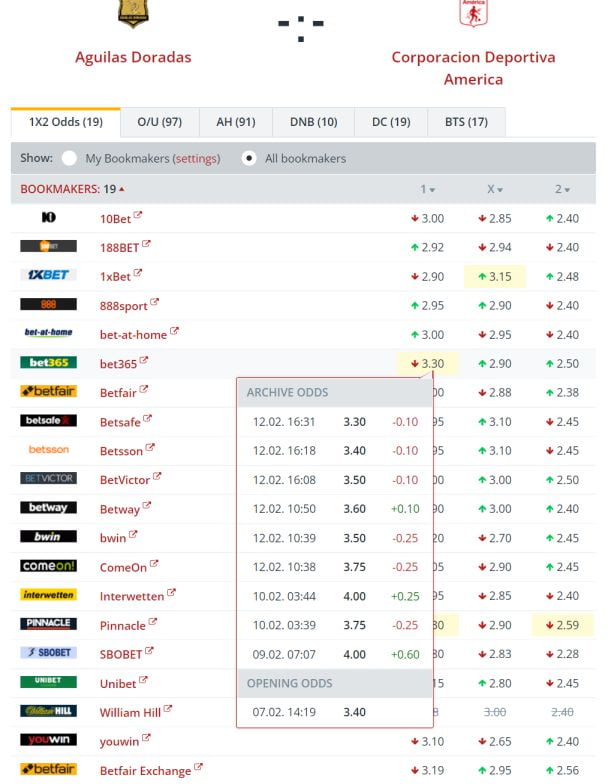Click Pinnacle highlighted away odds 2.59
This screenshot has height=784, width=608.
coord(562,625)
